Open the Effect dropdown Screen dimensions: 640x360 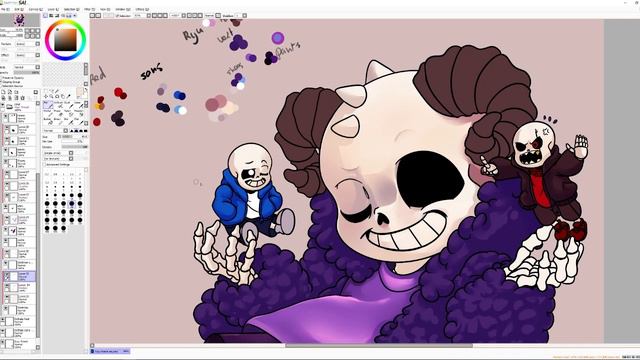(x=27, y=55)
